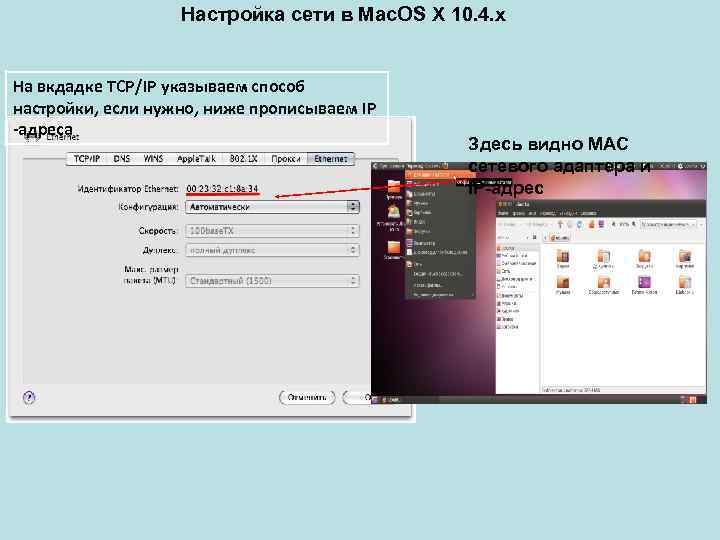Go to the AppleTalk tab
Screen dimensions: 720x540
coord(196,159)
